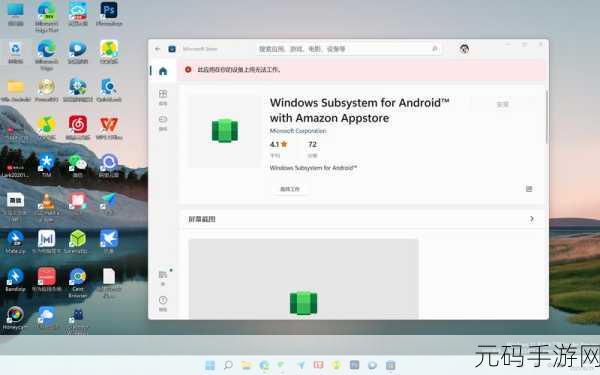The width and height of the screenshot is (600, 375).
Task: Select This PC desktop icon
Action: coord(15,14)
